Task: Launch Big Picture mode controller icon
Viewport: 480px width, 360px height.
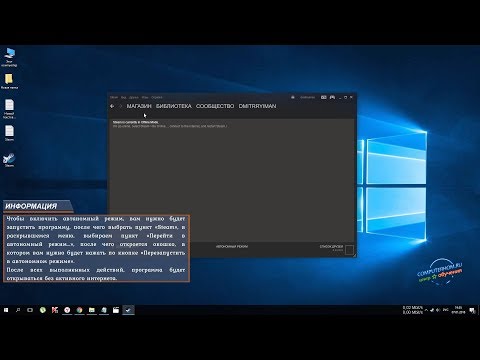Action: (332, 97)
